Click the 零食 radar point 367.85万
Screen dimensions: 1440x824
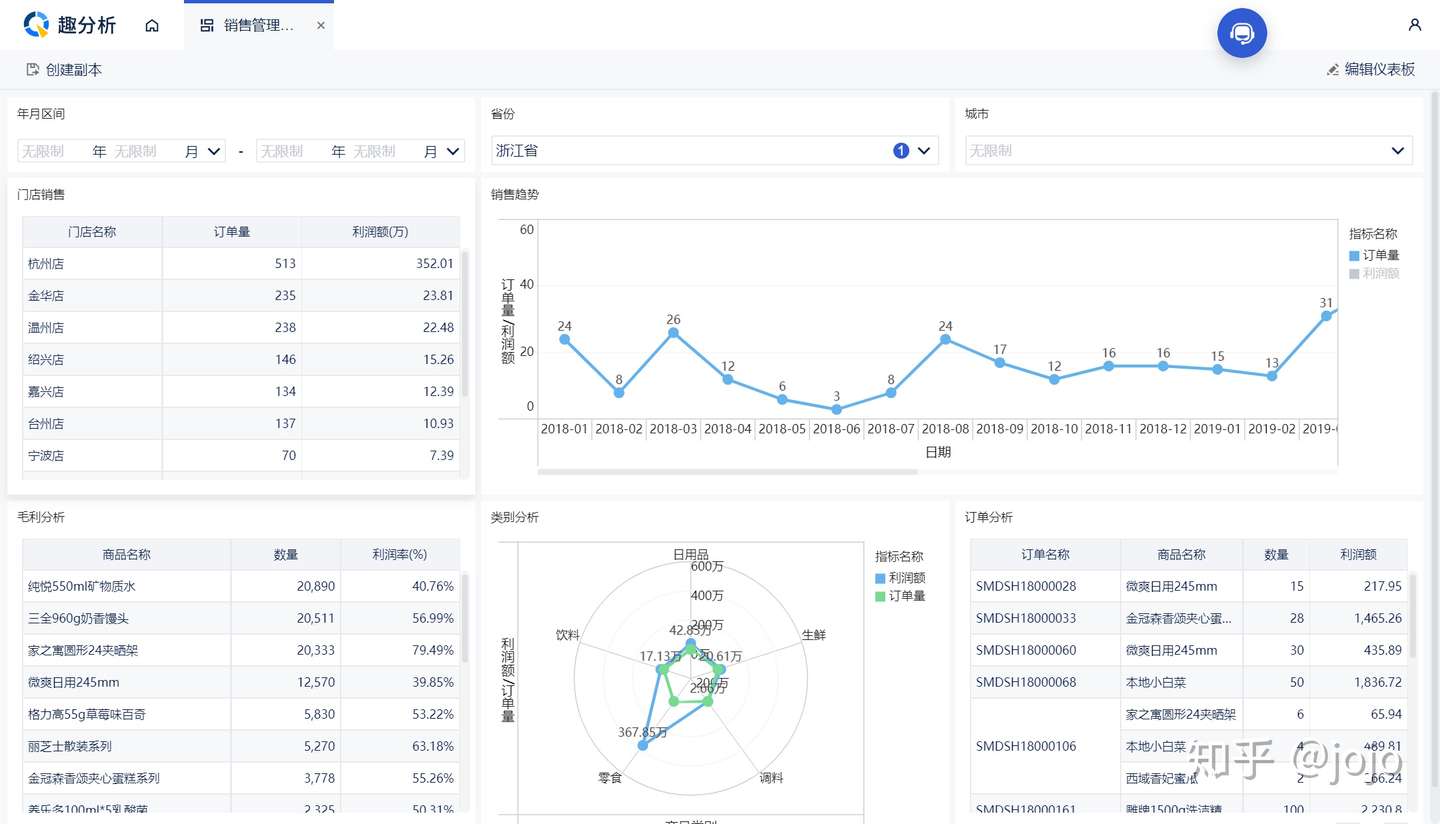click(x=642, y=745)
